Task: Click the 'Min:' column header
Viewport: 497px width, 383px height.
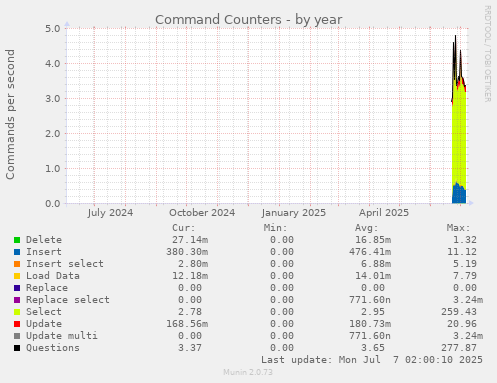Action: 275,228
